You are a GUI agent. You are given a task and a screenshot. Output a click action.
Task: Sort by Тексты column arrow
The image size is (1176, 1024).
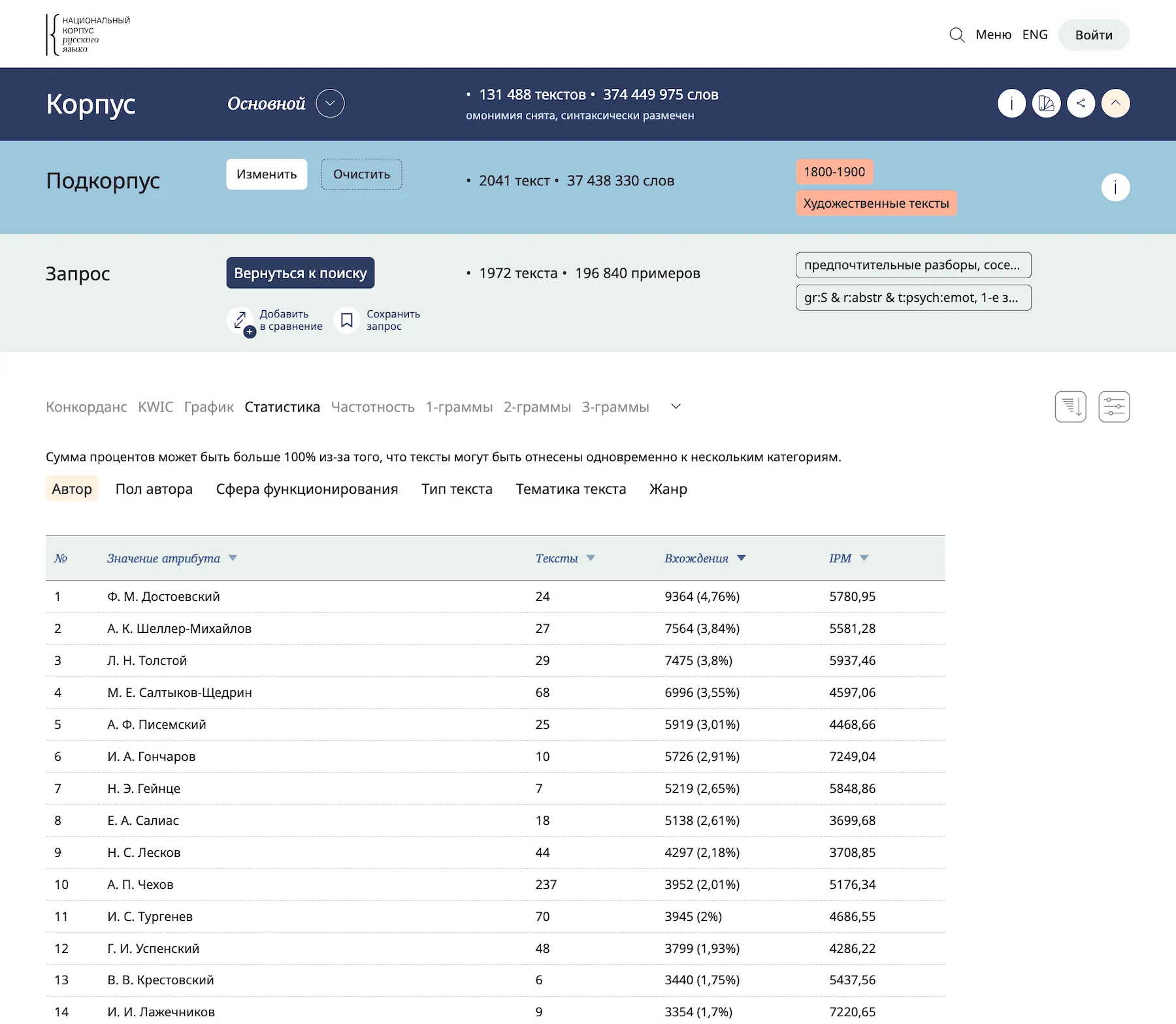(x=591, y=558)
